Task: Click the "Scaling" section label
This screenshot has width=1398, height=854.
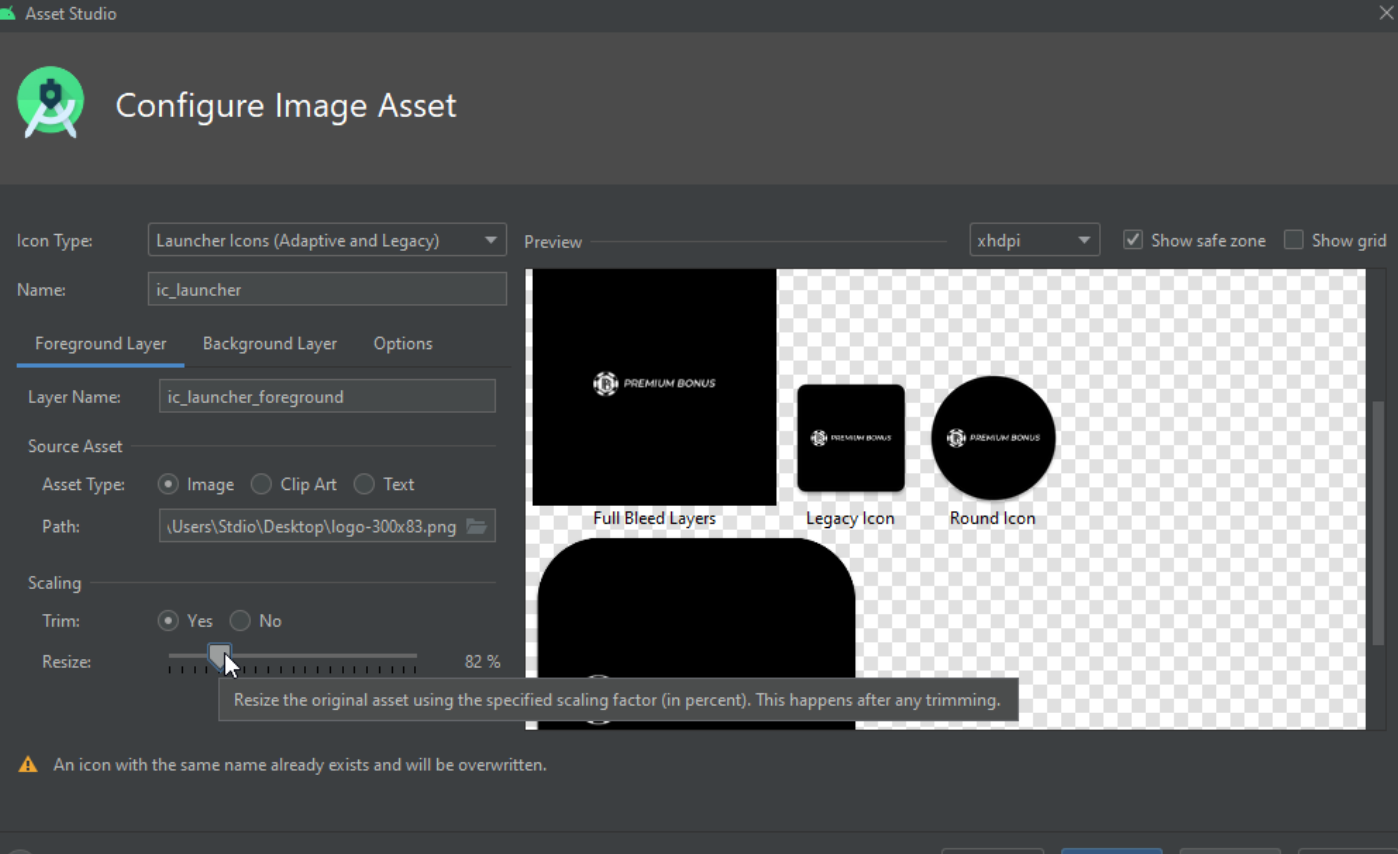Action: coord(55,583)
